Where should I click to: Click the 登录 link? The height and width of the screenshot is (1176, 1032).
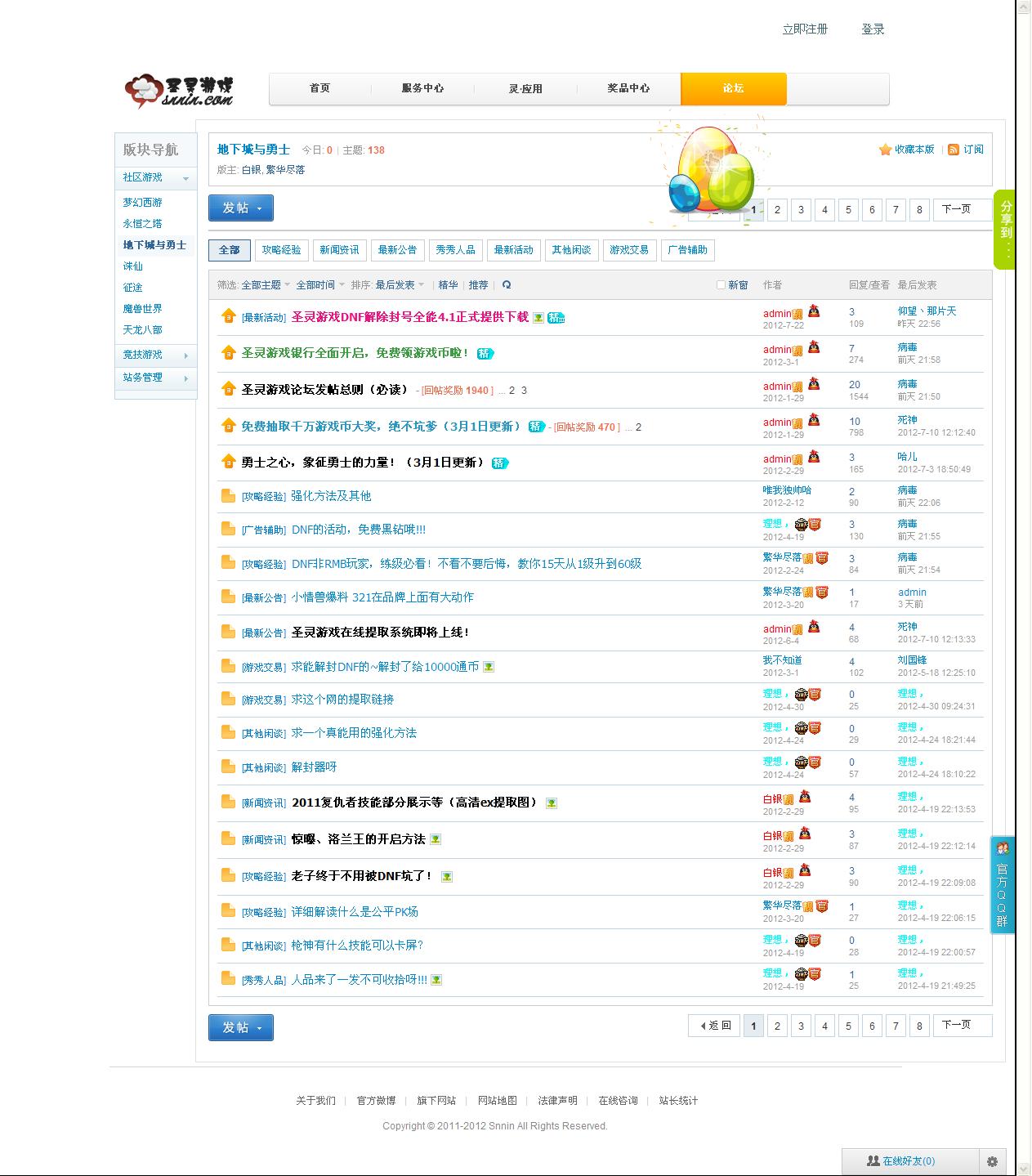tap(873, 29)
